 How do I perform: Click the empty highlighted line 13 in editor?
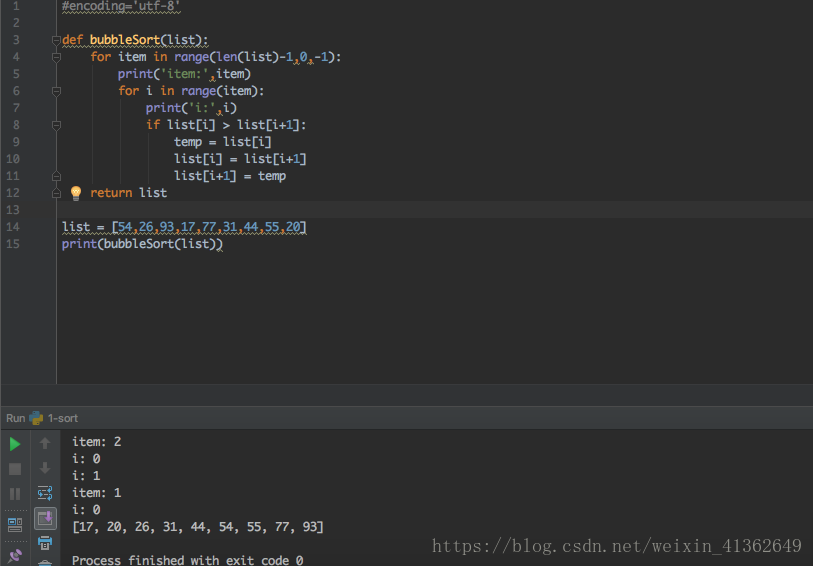click(x=434, y=210)
